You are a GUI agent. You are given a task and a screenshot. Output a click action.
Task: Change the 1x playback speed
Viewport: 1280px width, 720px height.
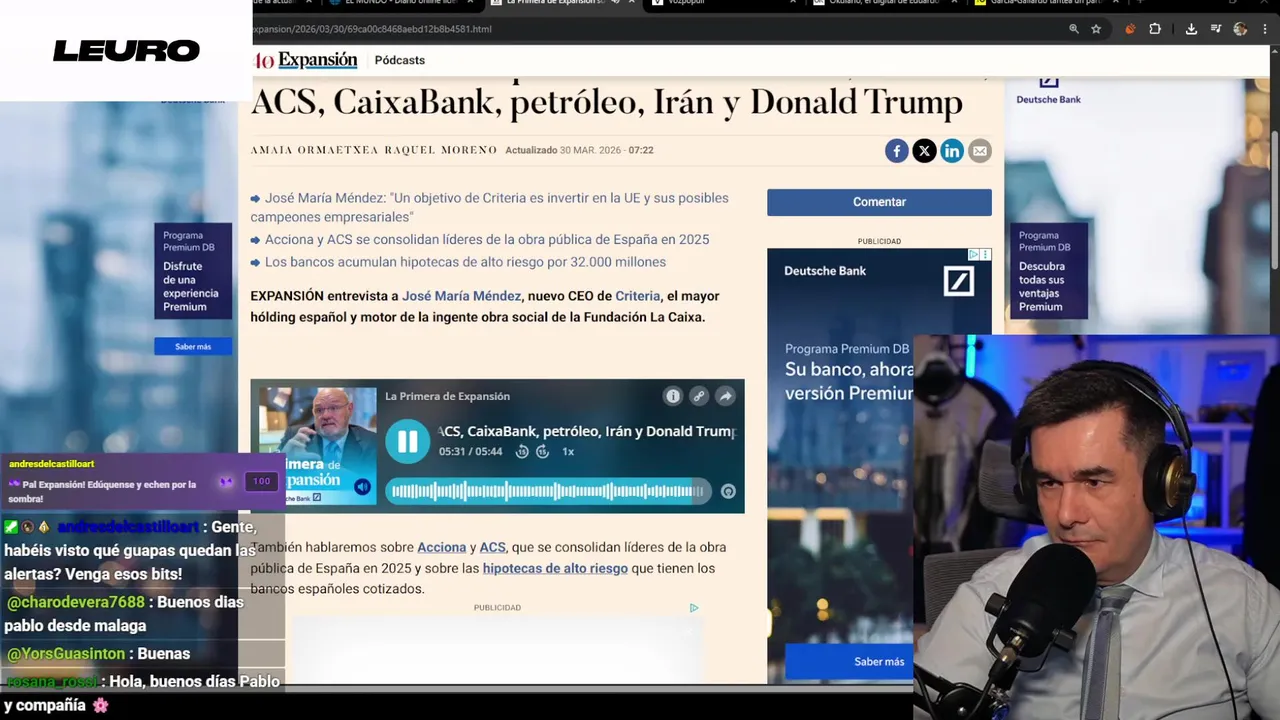[x=568, y=452]
